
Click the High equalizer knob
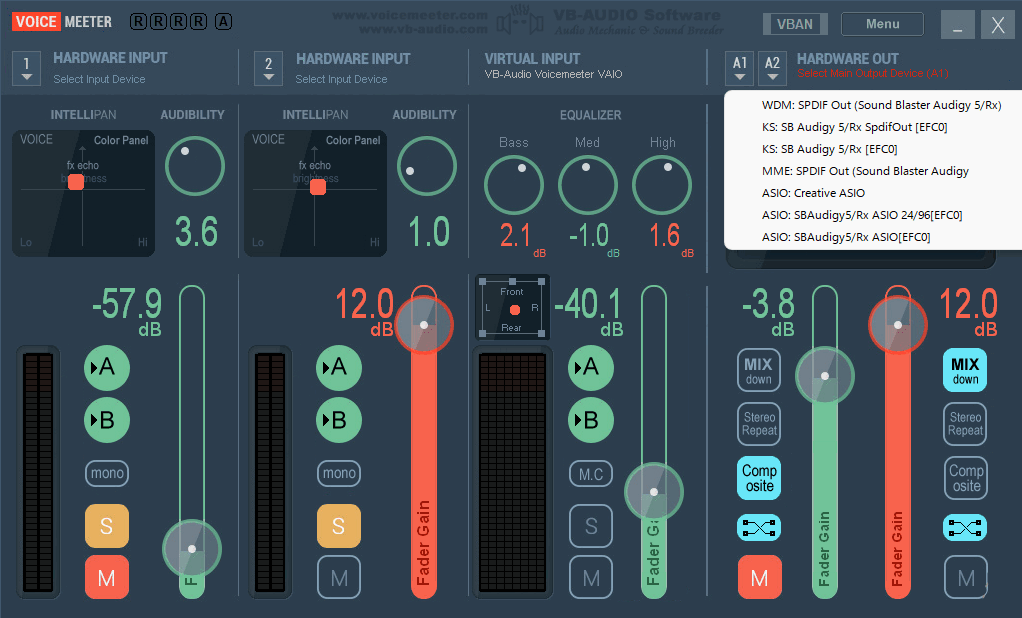click(662, 184)
